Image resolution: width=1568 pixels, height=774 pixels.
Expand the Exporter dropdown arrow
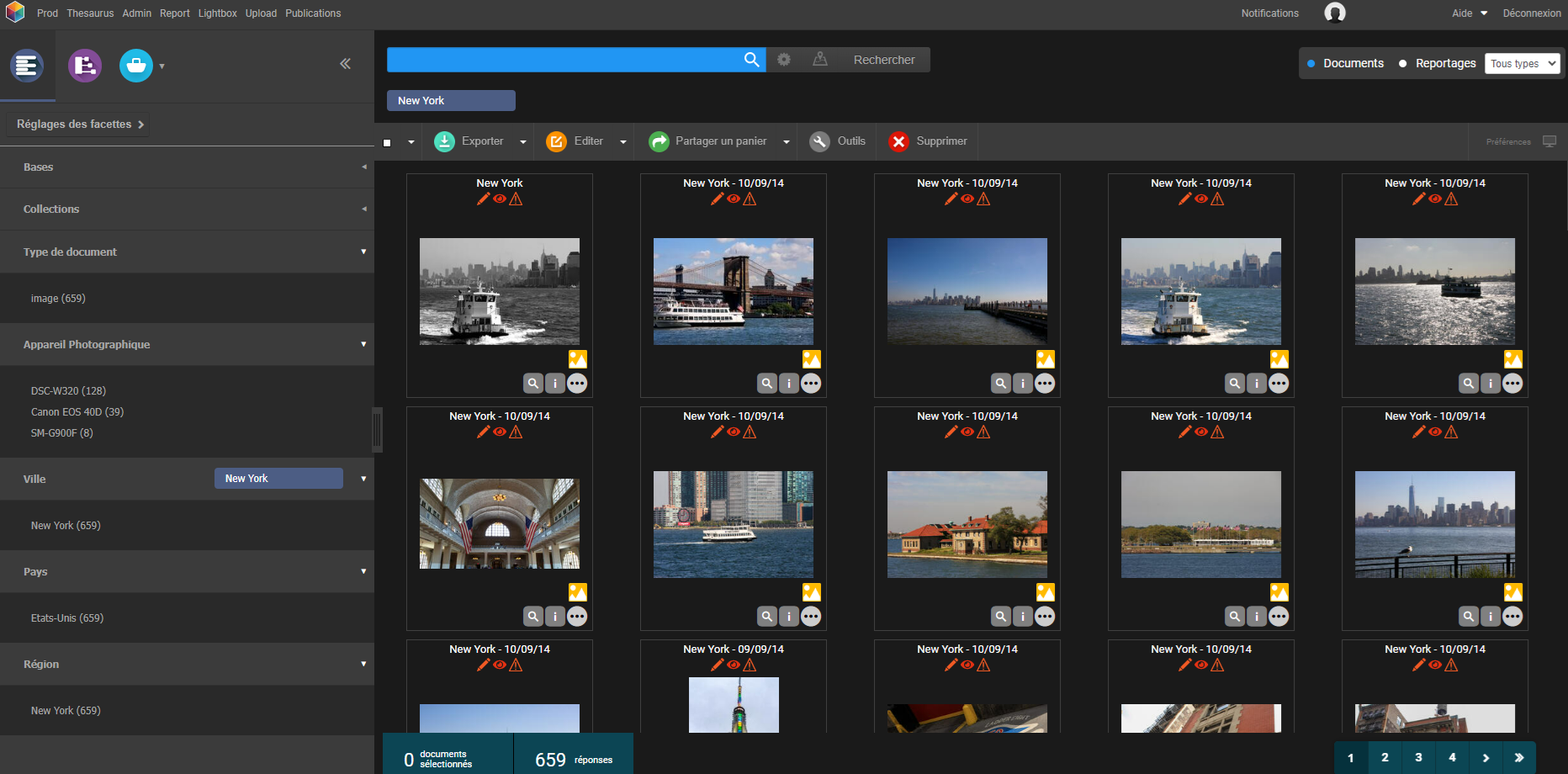[523, 142]
